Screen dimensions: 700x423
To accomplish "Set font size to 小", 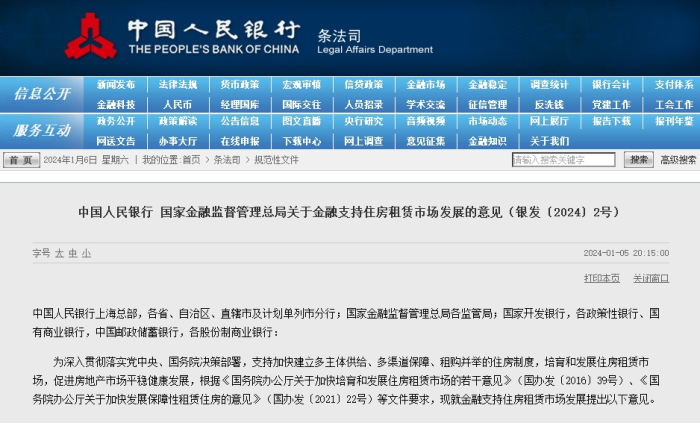I will [86, 253].
